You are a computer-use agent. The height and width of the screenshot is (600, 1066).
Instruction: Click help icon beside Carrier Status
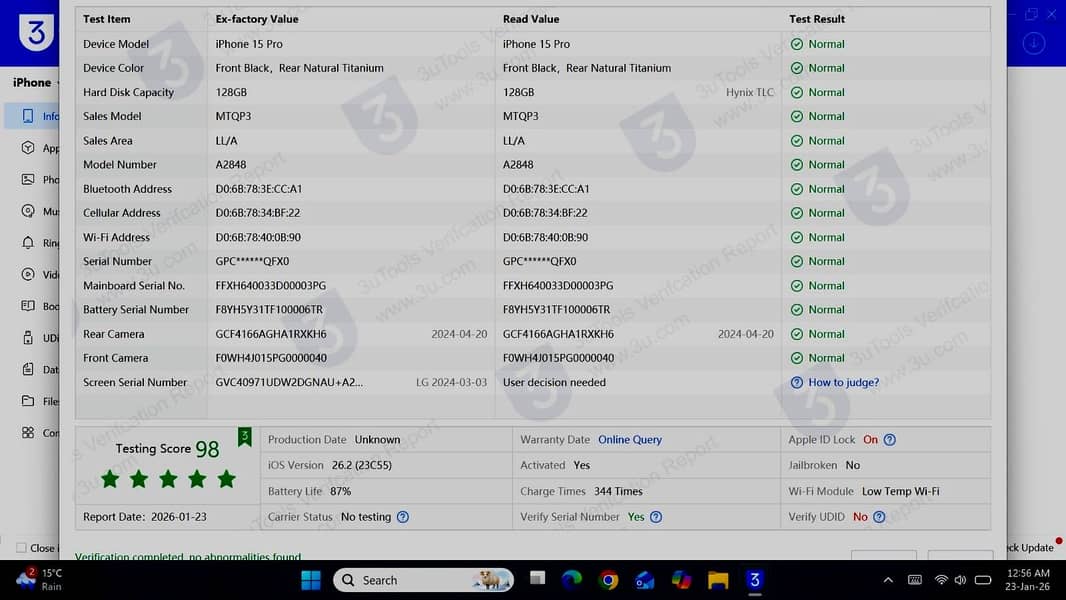[x=403, y=517]
